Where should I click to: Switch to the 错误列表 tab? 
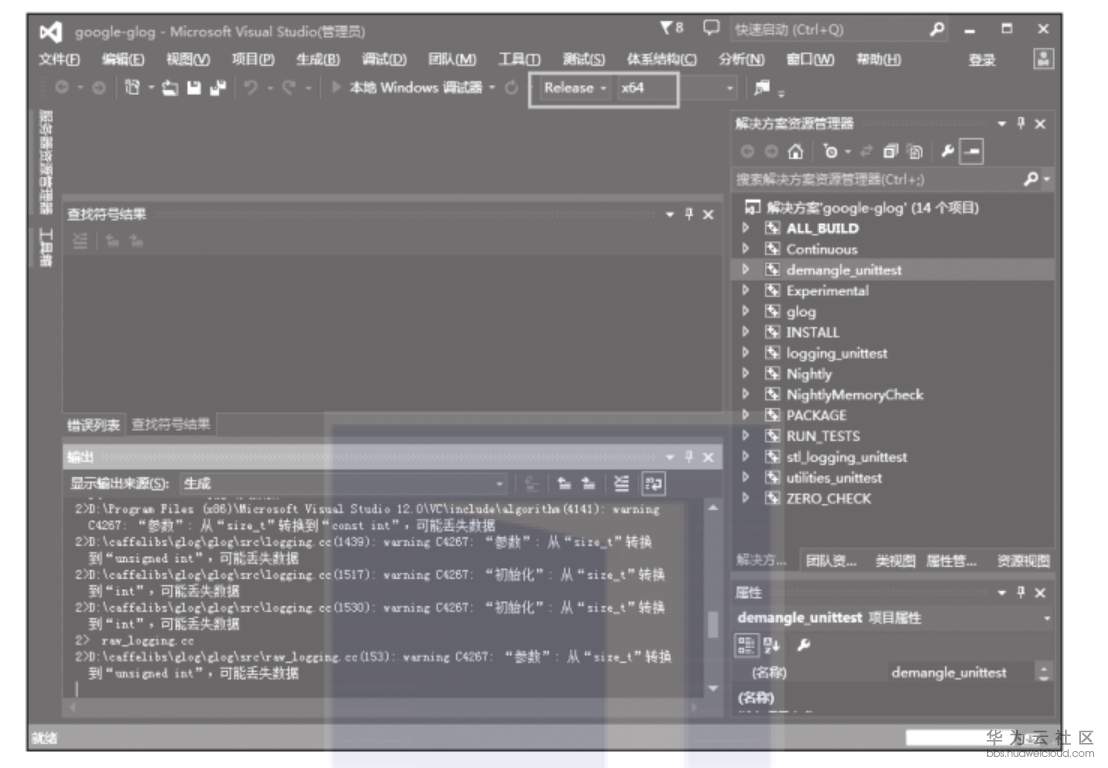click(x=93, y=425)
